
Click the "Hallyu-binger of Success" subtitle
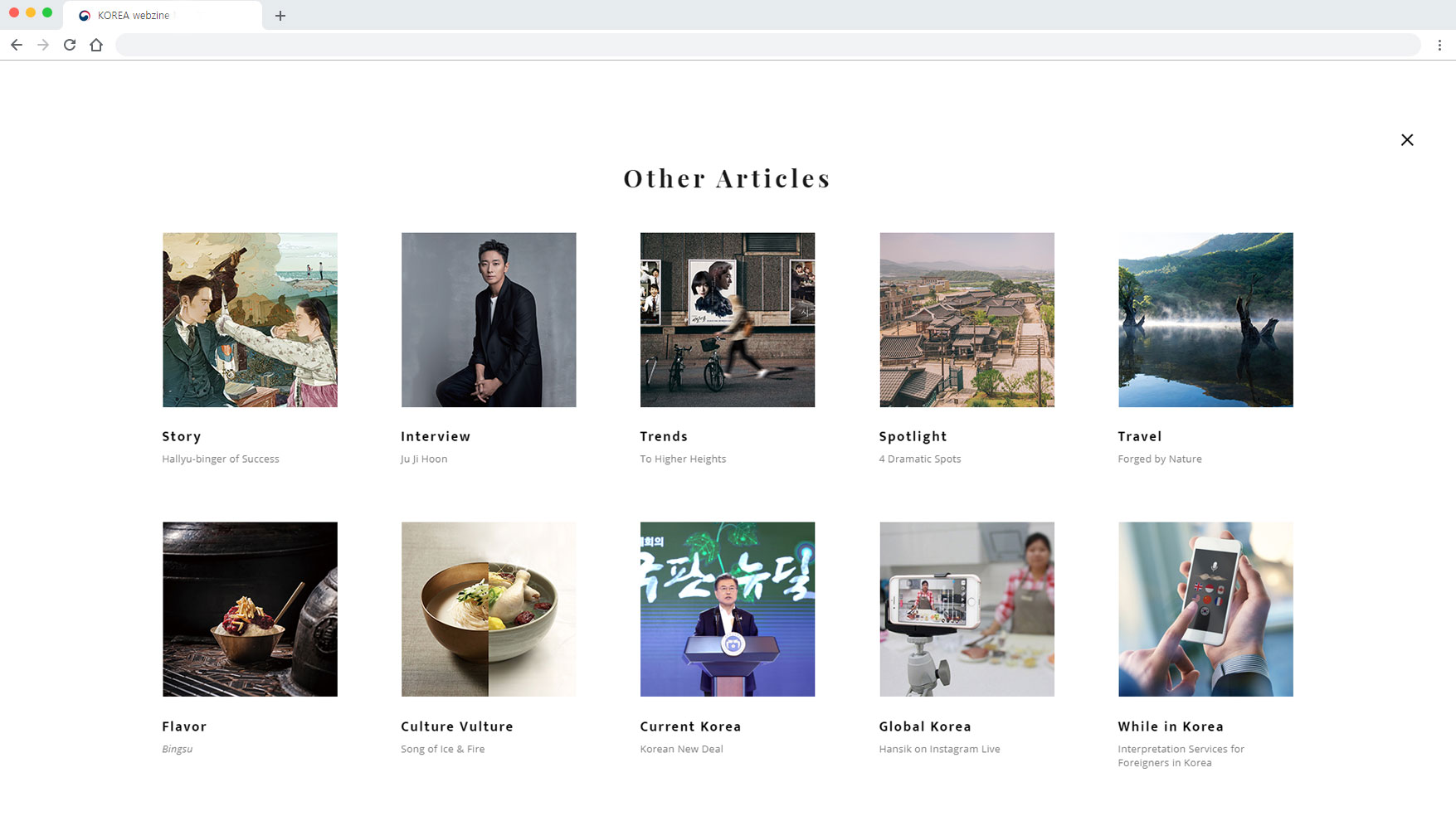[221, 459]
